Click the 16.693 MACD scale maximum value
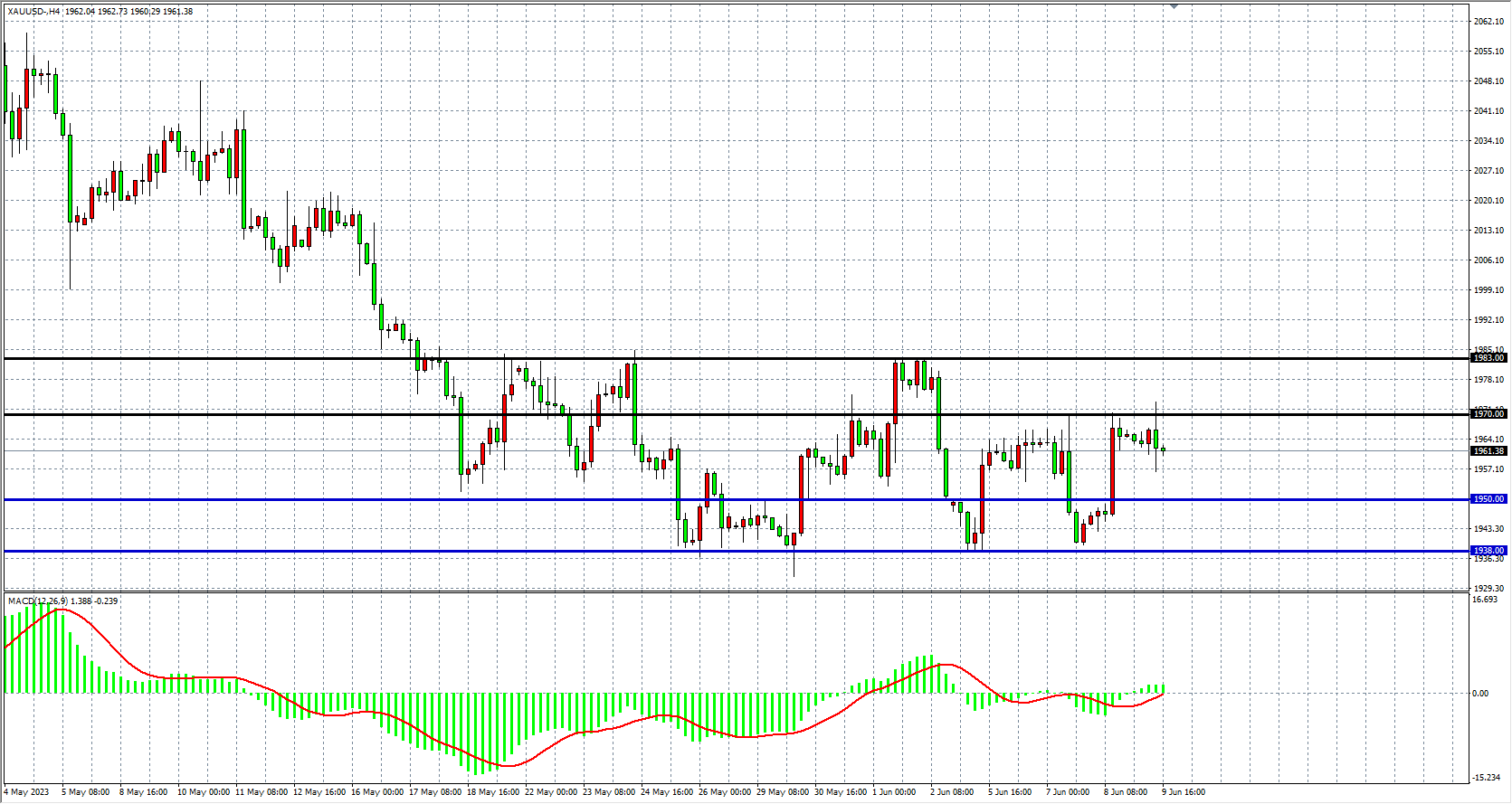 pos(1485,600)
